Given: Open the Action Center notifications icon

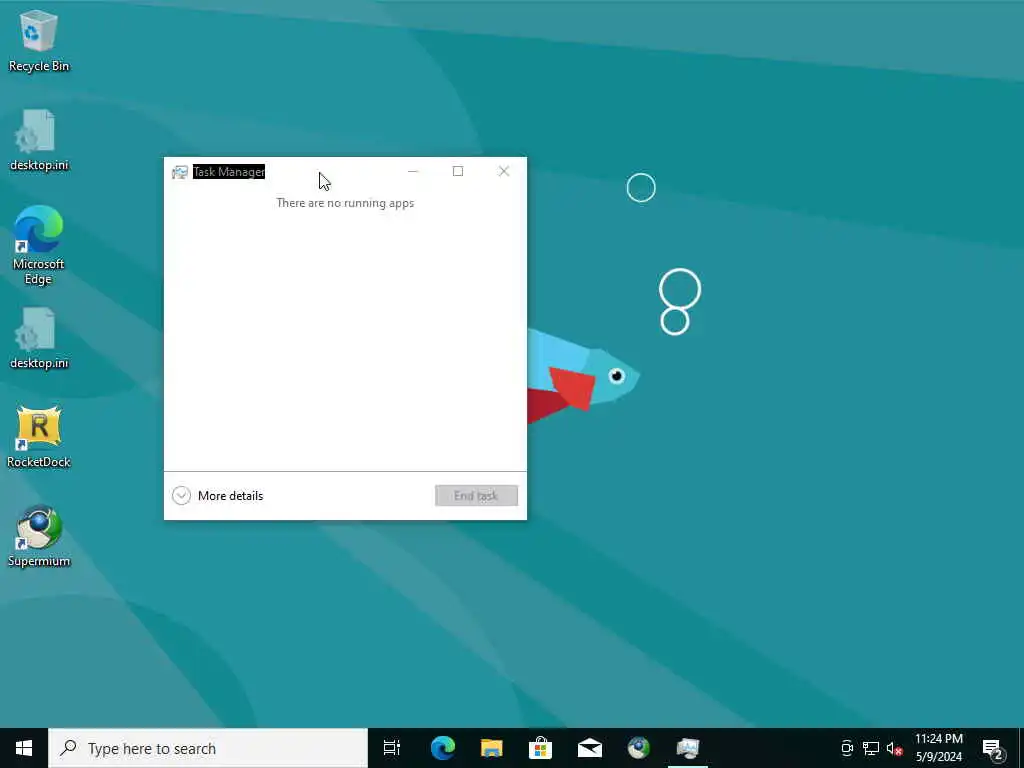Looking at the screenshot, I should (x=993, y=748).
